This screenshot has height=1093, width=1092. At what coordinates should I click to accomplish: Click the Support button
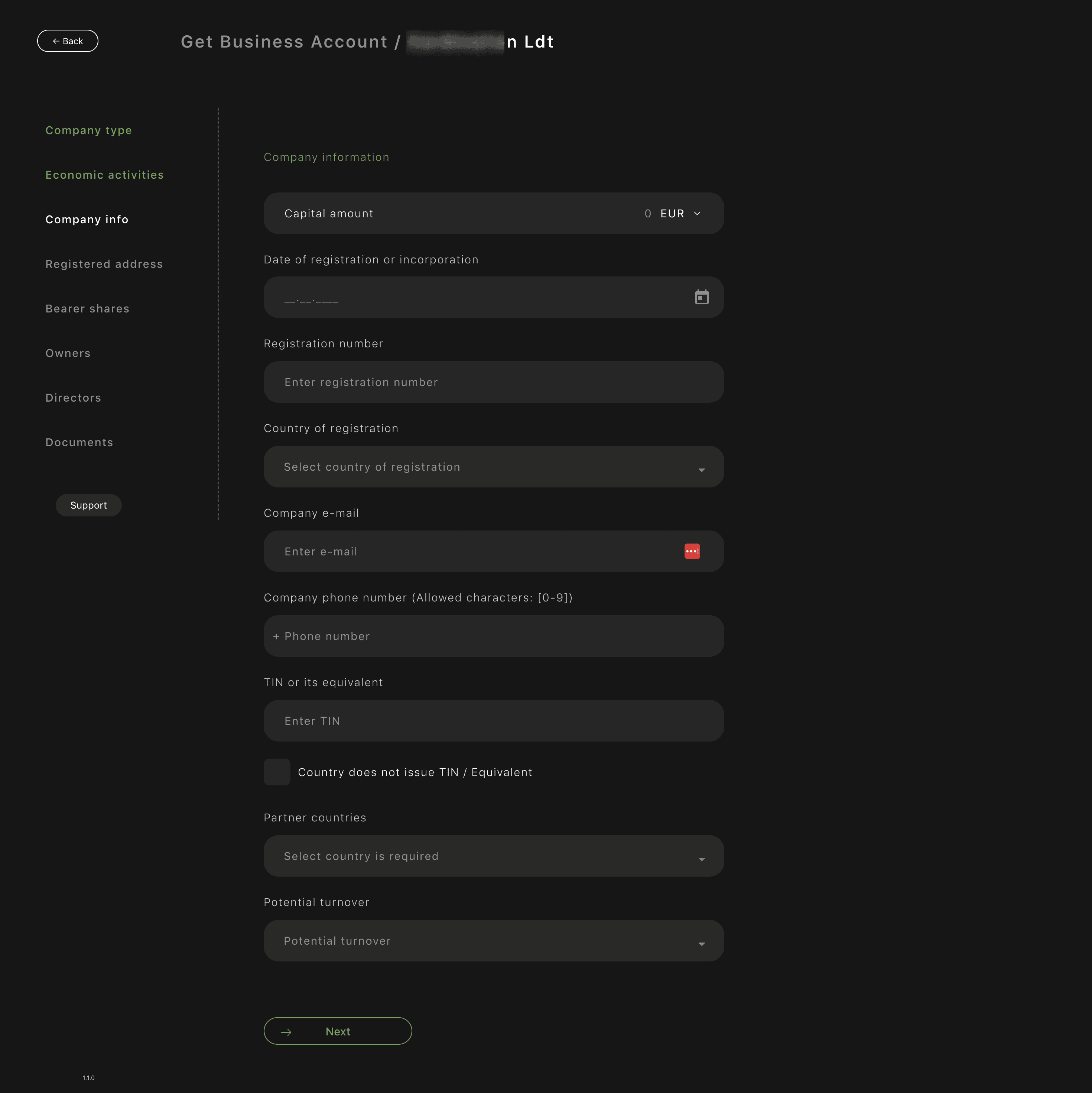[88, 505]
